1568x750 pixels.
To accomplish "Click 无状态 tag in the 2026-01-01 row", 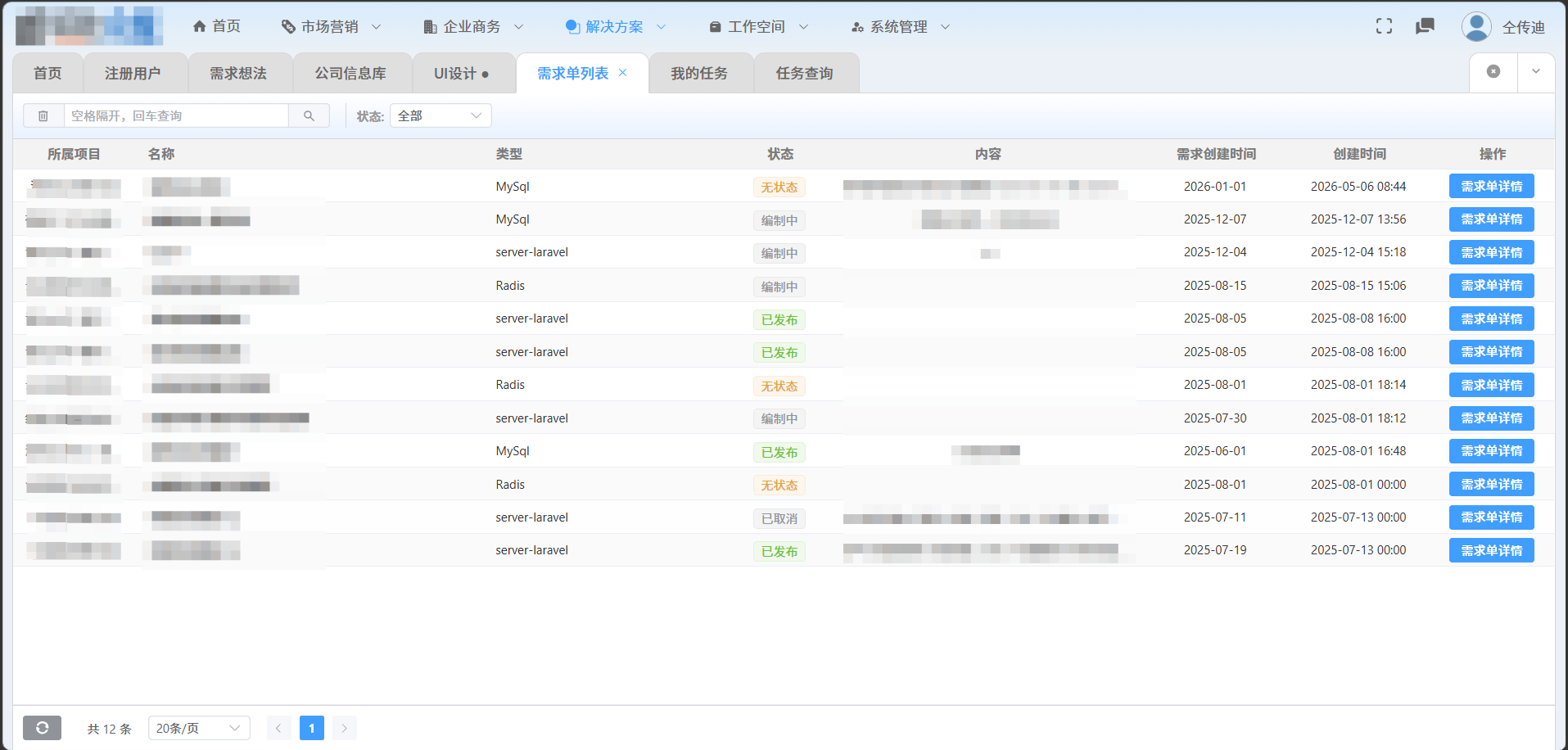I will coord(779,187).
